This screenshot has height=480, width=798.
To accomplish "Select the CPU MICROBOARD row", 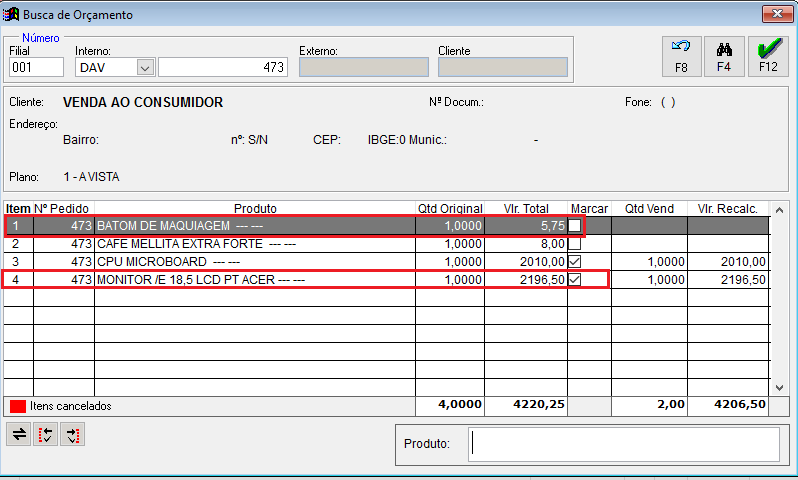I will (255, 261).
